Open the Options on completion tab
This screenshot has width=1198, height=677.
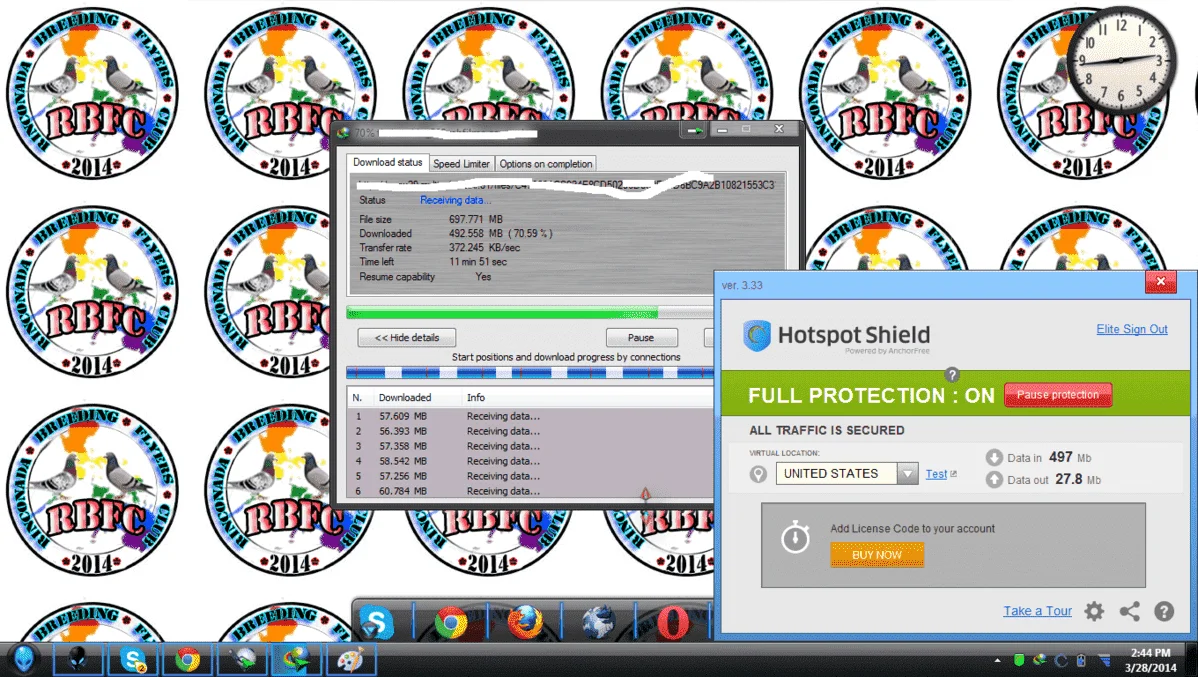point(546,164)
